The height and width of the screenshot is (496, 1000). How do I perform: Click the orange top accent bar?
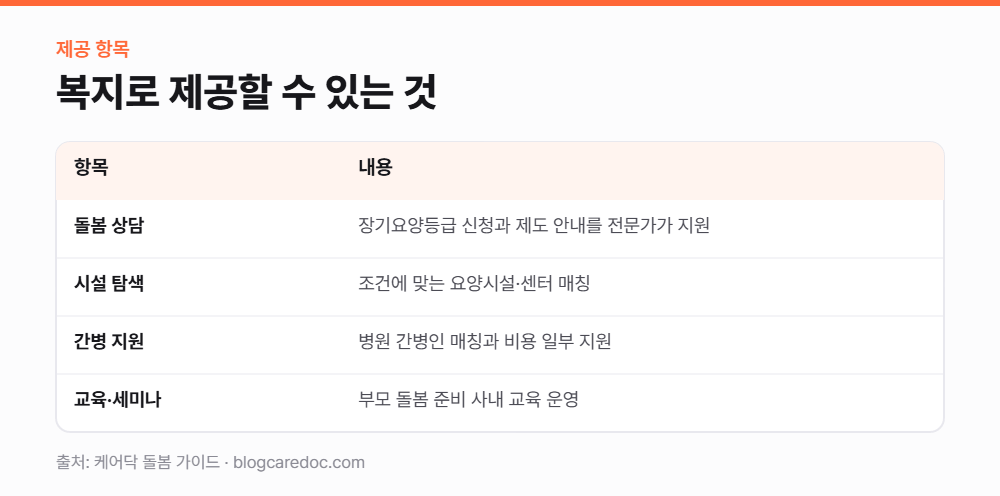[x=500, y=3]
